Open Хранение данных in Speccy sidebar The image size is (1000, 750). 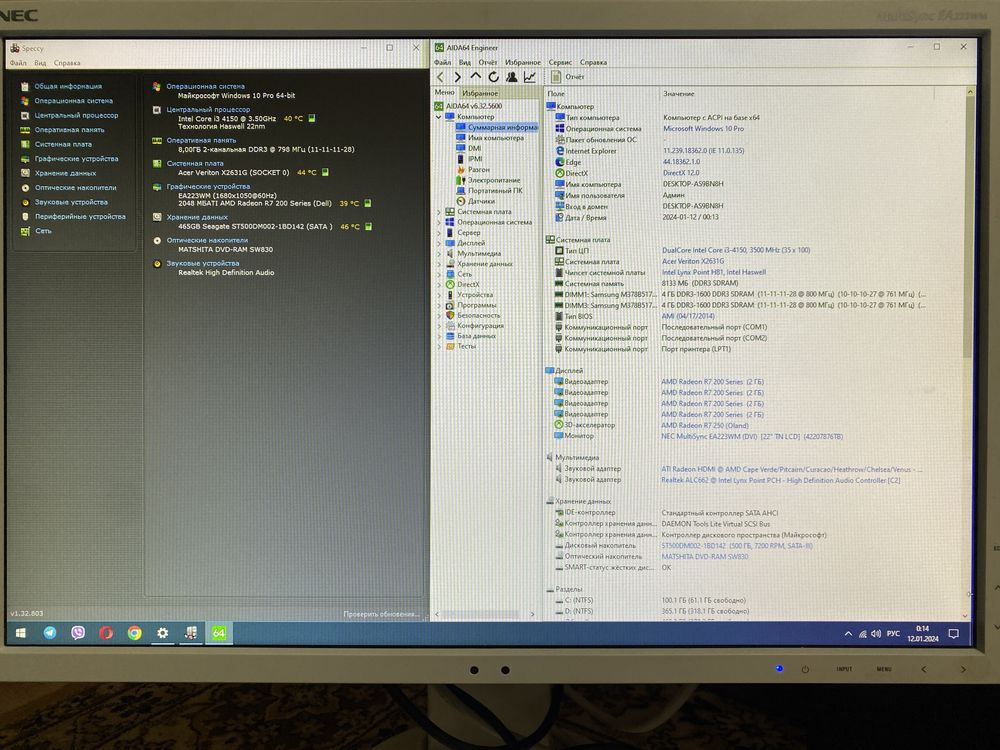pyautogui.click(x=58, y=173)
